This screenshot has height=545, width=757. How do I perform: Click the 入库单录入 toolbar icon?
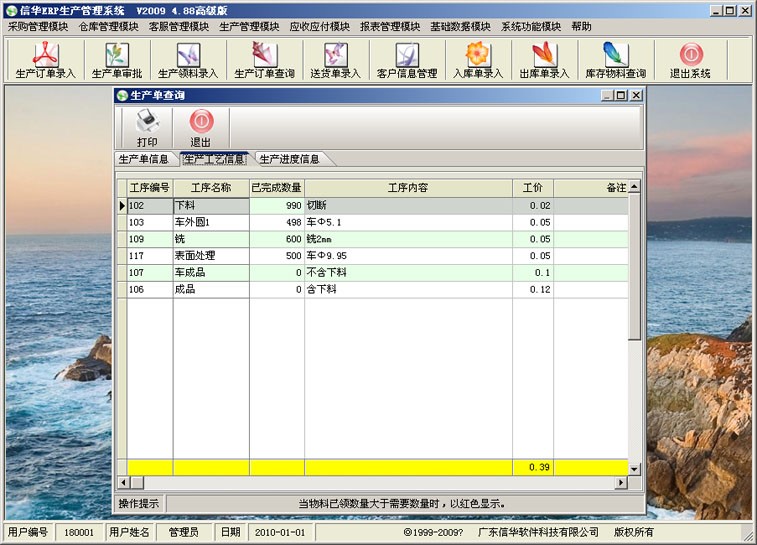click(477, 61)
